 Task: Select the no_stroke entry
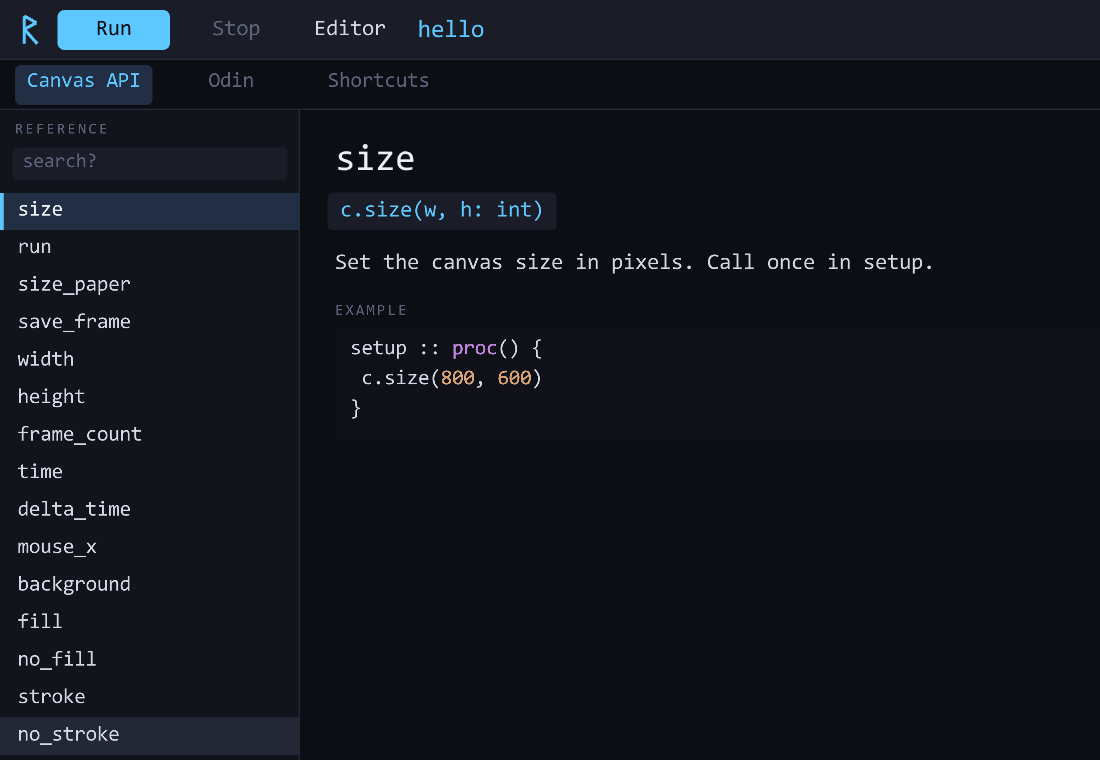click(x=149, y=735)
